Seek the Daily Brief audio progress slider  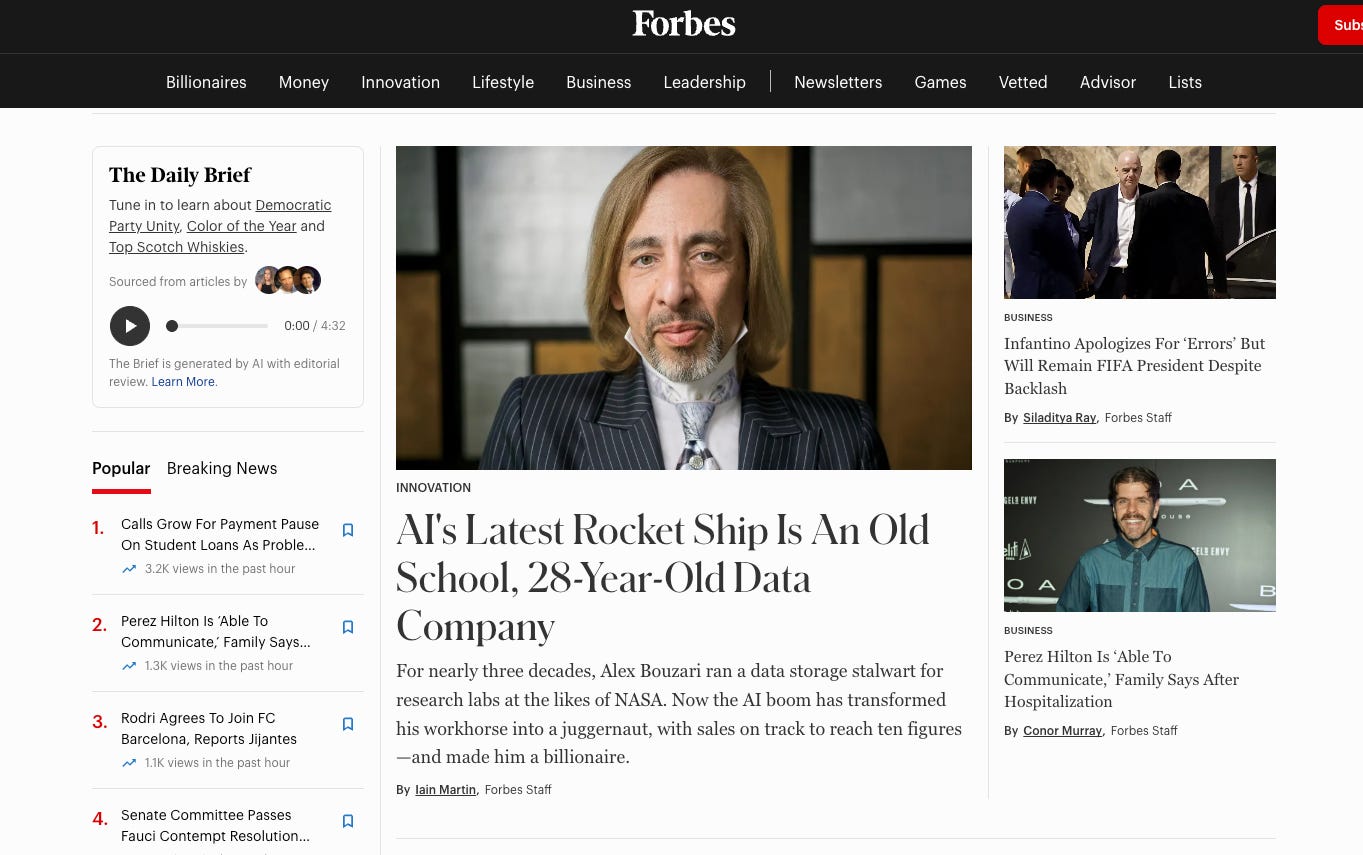point(217,326)
